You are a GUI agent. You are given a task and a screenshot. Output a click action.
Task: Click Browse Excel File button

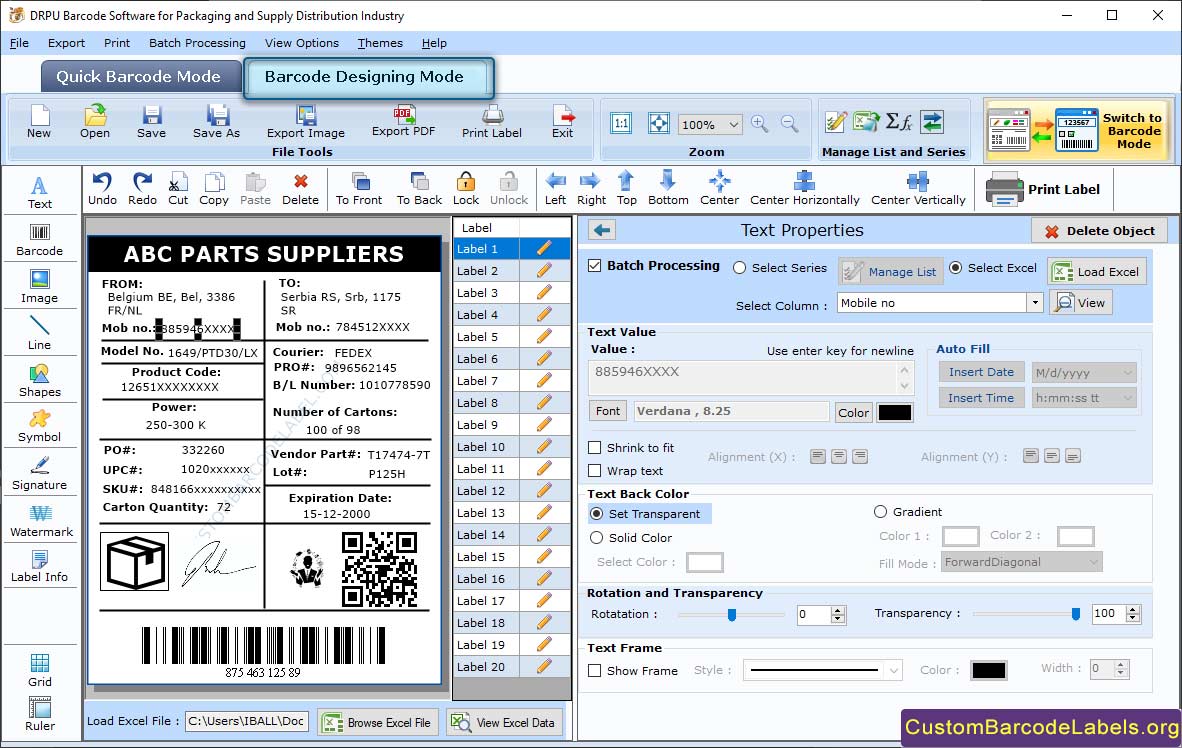click(x=376, y=722)
